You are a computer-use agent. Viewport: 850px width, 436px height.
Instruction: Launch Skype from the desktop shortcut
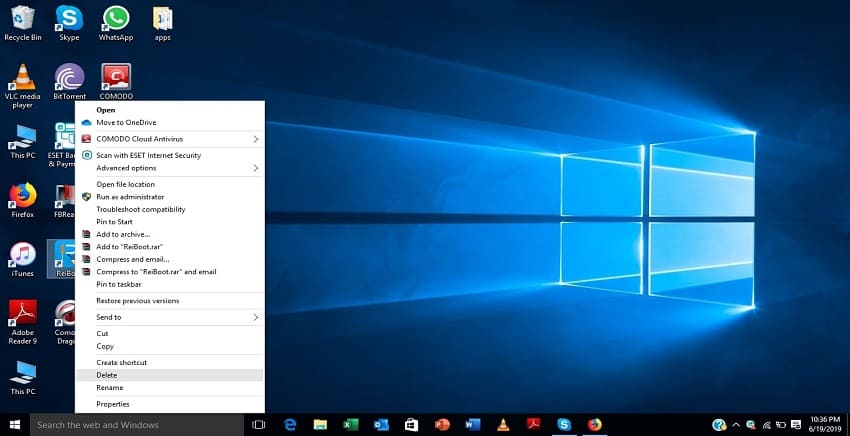69,23
